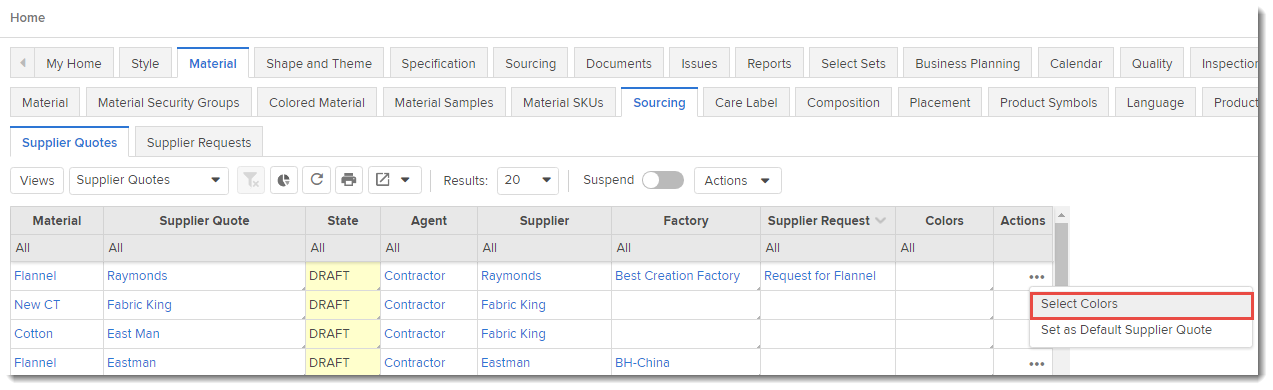Click the clear filters icon
Image resolution: width=1273 pixels, height=390 pixels.
coord(252,181)
